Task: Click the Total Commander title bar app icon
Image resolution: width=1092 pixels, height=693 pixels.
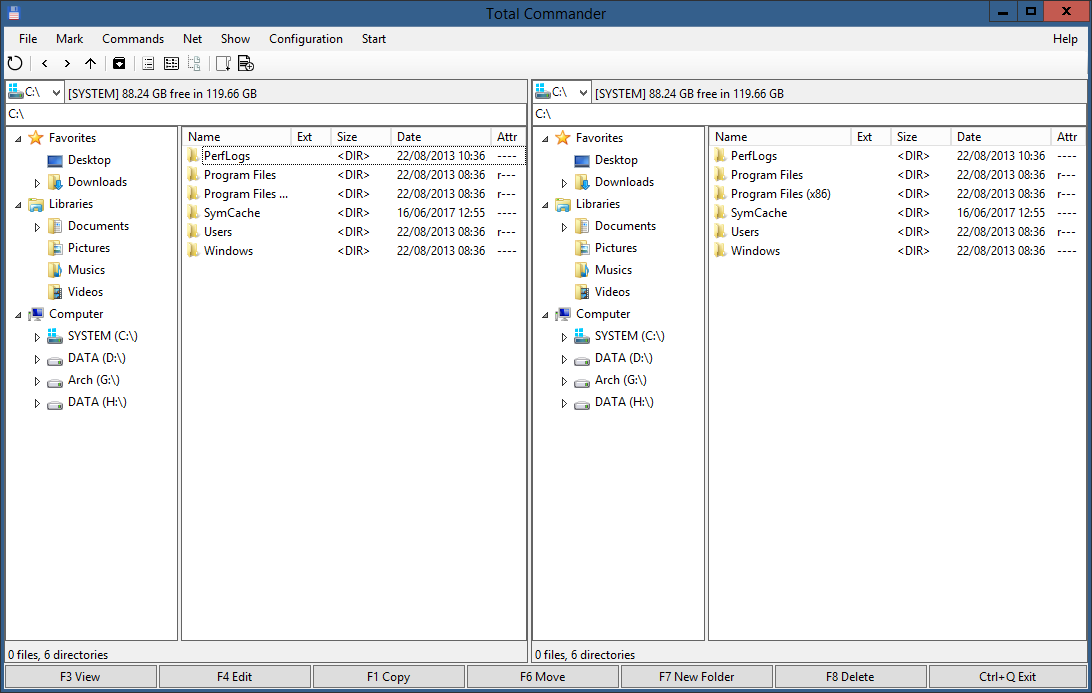Action: click(14, 13)
